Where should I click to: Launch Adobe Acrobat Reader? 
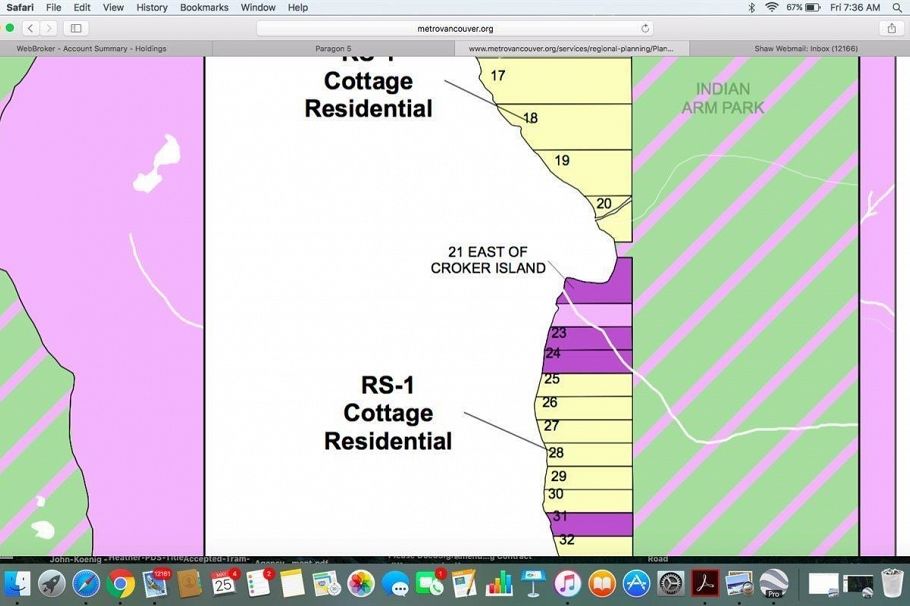click(x=703, y=583)
